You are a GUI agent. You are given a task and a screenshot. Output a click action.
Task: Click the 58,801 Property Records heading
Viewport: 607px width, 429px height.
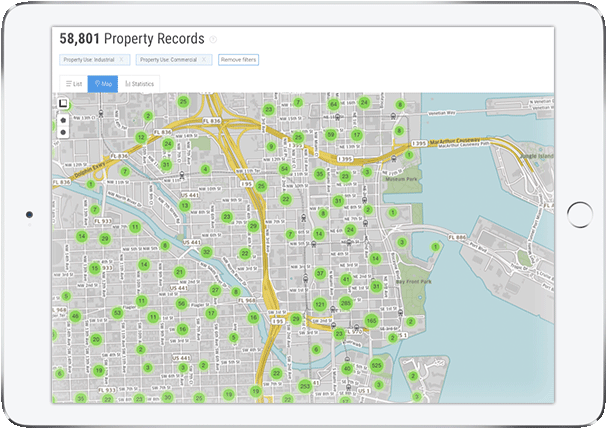(132, 39)
